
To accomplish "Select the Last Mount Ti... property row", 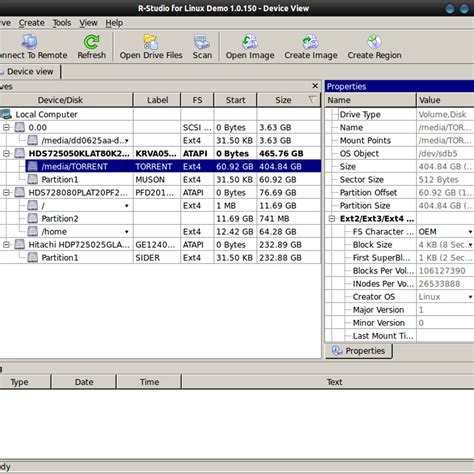I will coord(399,335).
